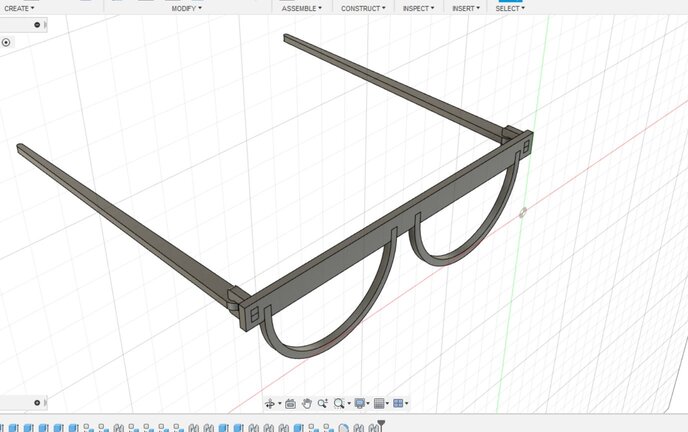Image resolution: width=688 pixels, height=432 pixels.
Task: Click the Look At camera icon
Action: pos(290,403)
